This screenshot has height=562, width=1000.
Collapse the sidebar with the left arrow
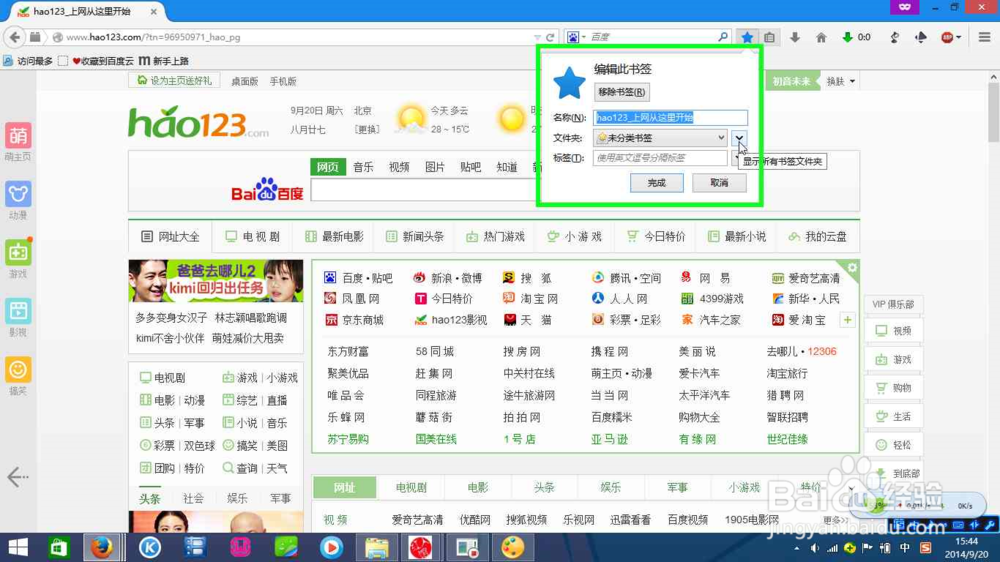point(17,477)
